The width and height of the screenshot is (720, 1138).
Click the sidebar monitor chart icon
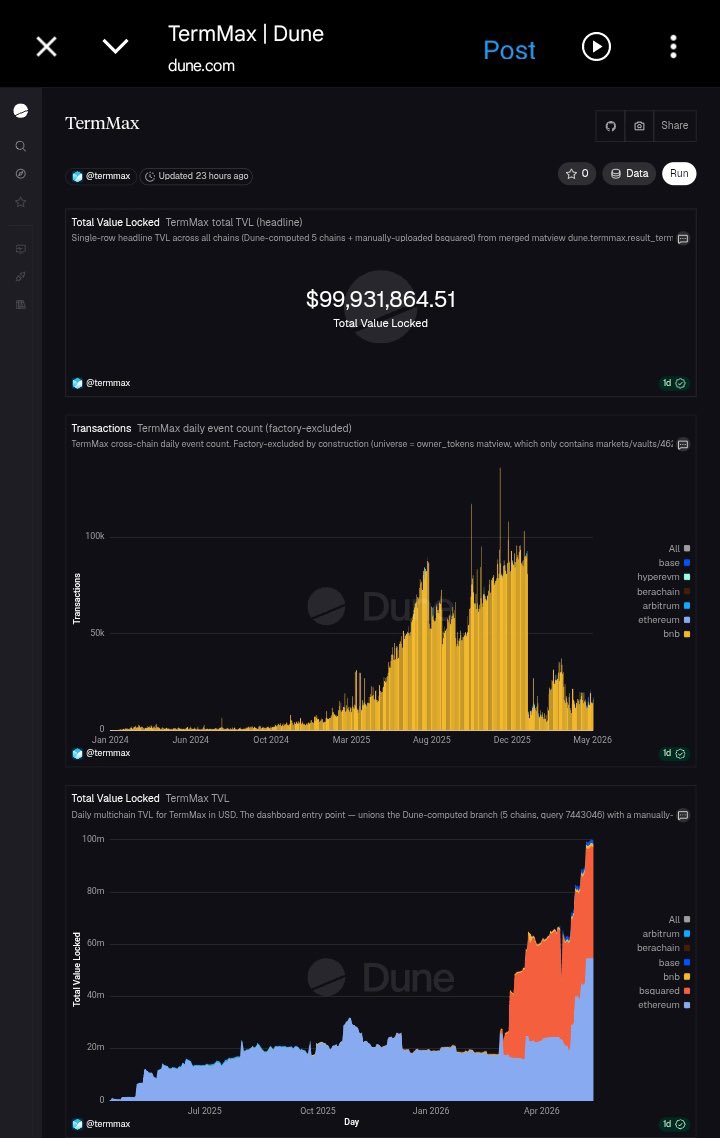[21, 249]
